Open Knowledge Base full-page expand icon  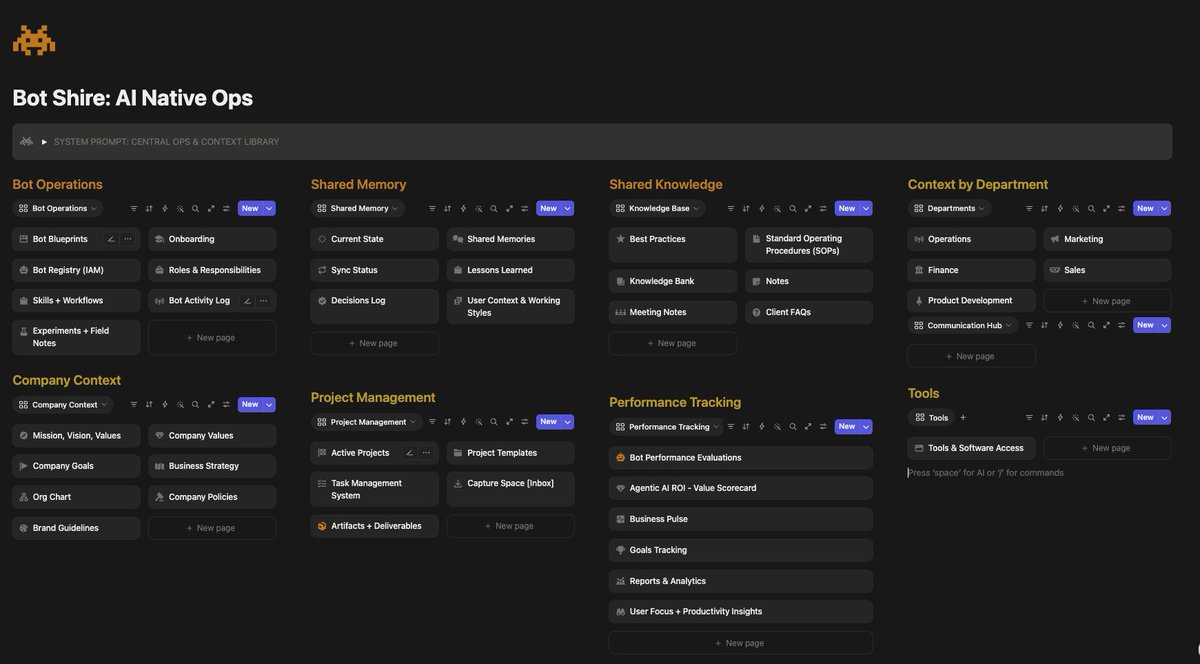[808, 209]
